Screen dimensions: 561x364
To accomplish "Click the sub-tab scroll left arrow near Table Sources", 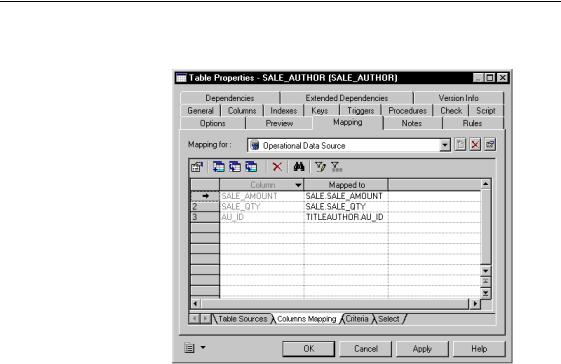I will coord(194,318).
